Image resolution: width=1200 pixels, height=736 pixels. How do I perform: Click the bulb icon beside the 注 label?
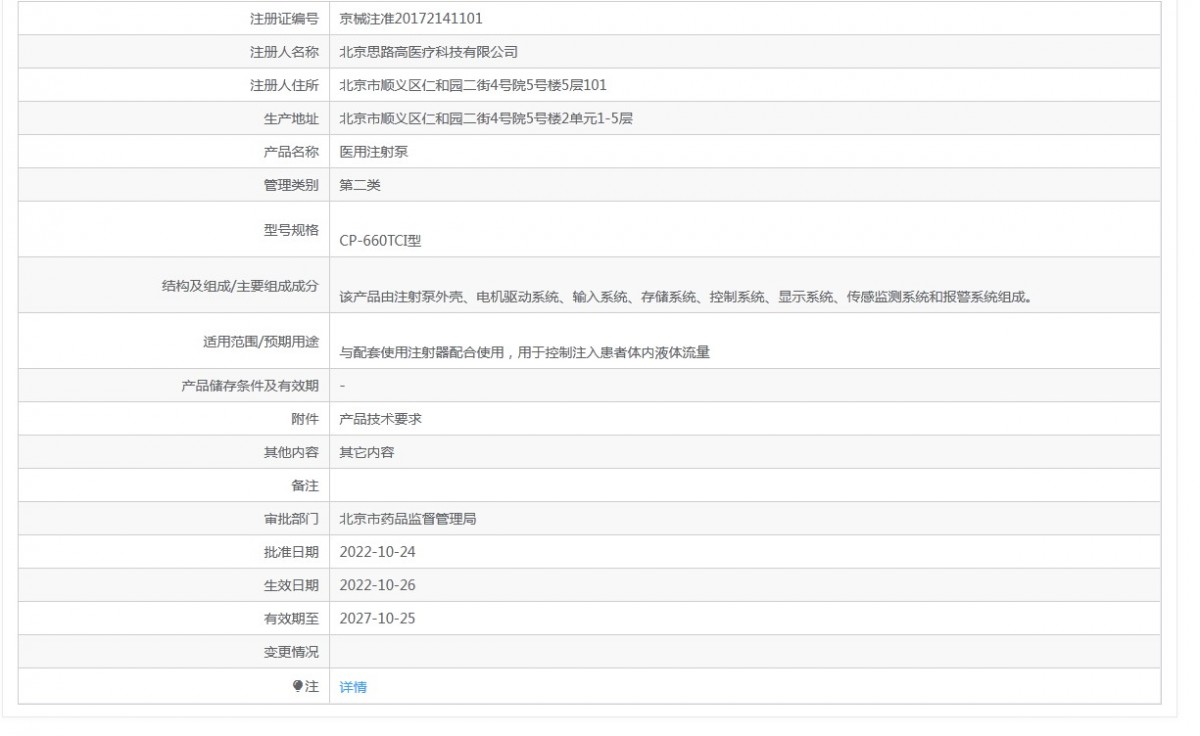(297, 686)
